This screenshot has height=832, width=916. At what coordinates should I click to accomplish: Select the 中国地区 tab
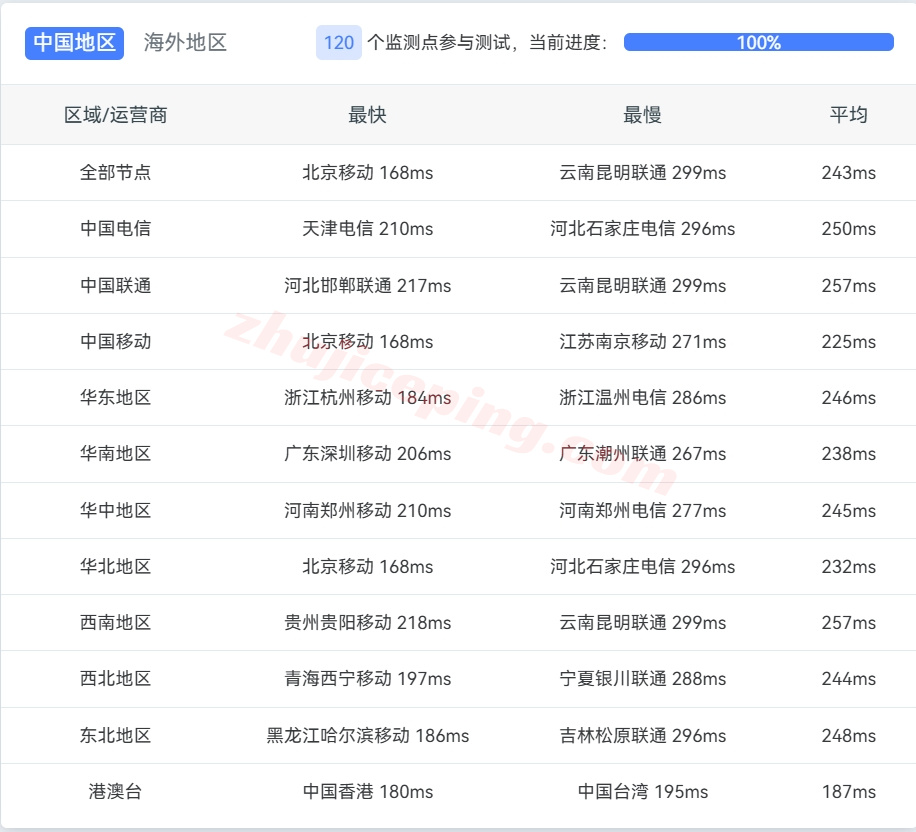(74, 43)
